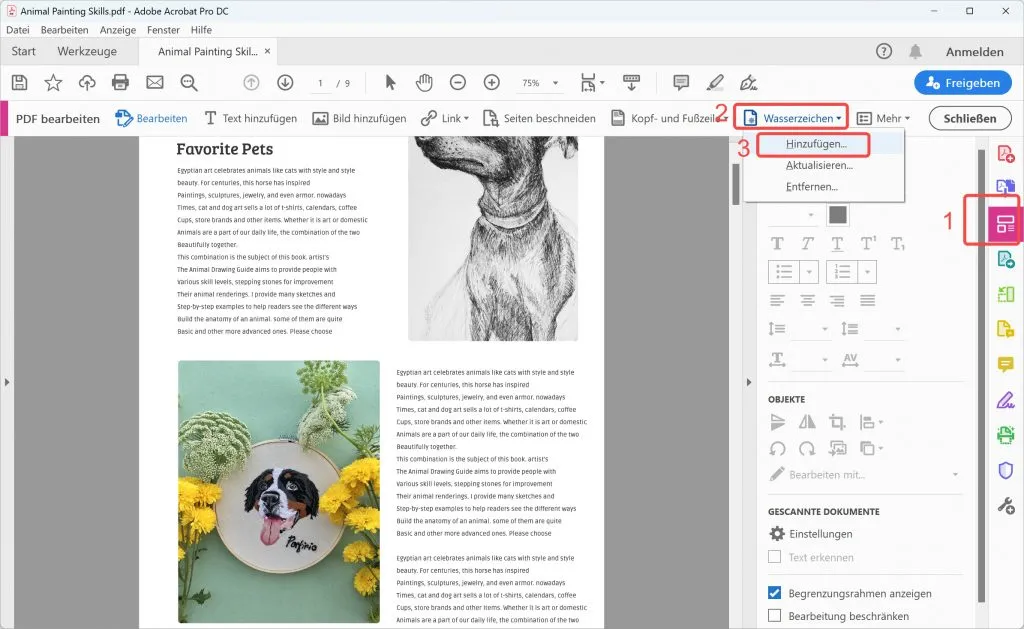Screen dimensions: 1024x629
Task: Select the Hand tool in the toolbar
Action: (424, 83)
